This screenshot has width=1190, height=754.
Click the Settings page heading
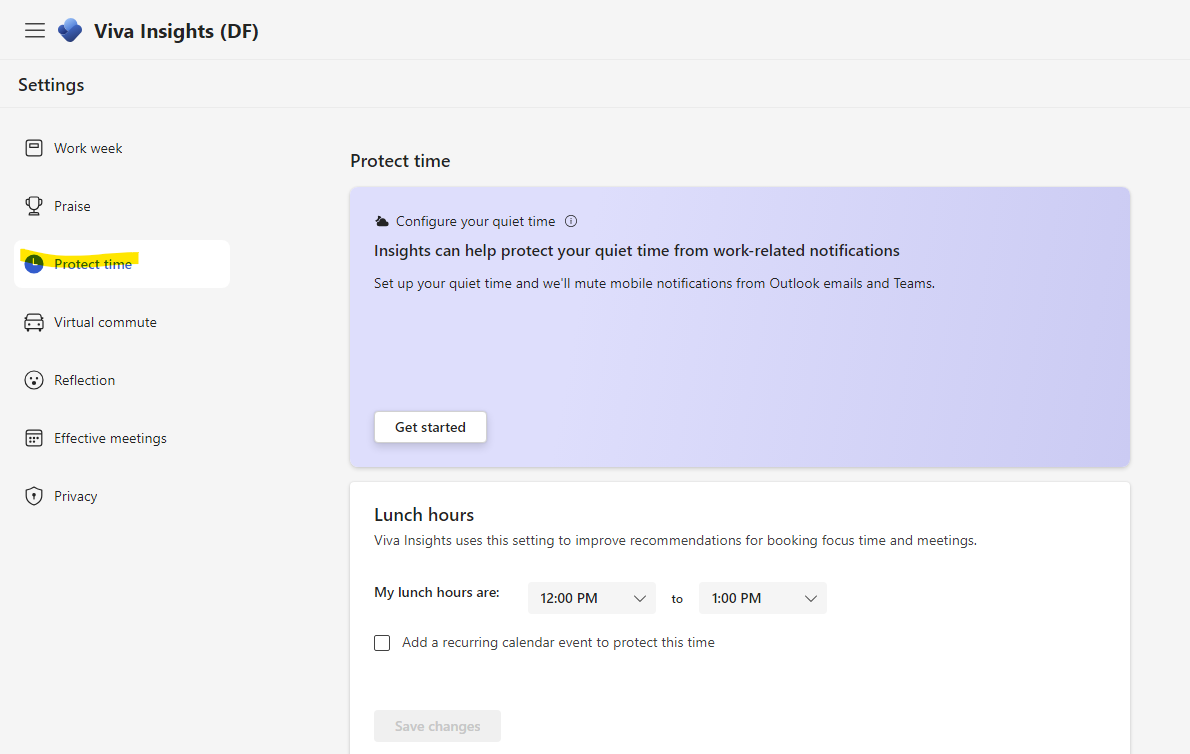pyautogui.click(x=51, y=85)
